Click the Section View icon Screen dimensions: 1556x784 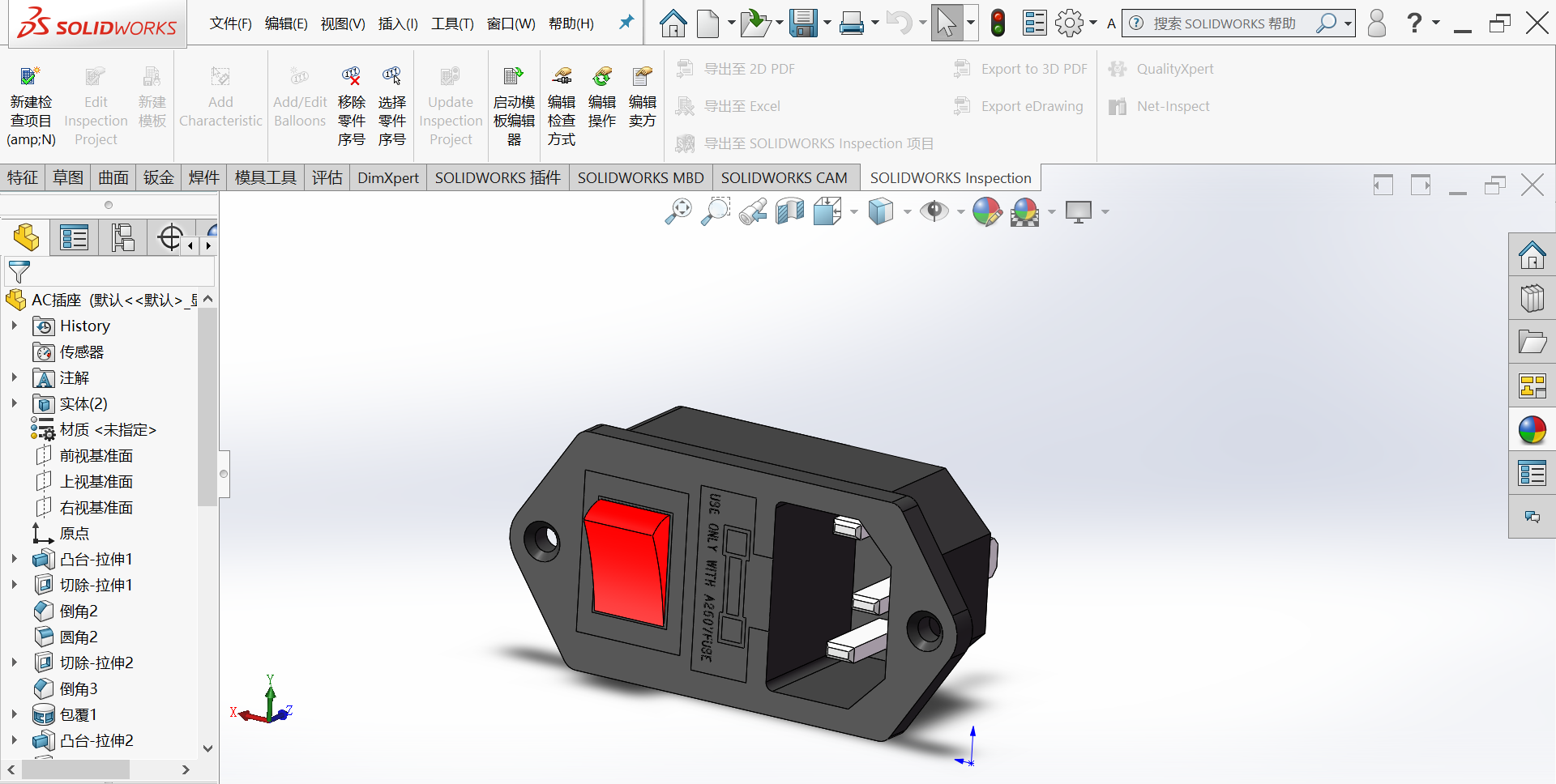point(790,212)
